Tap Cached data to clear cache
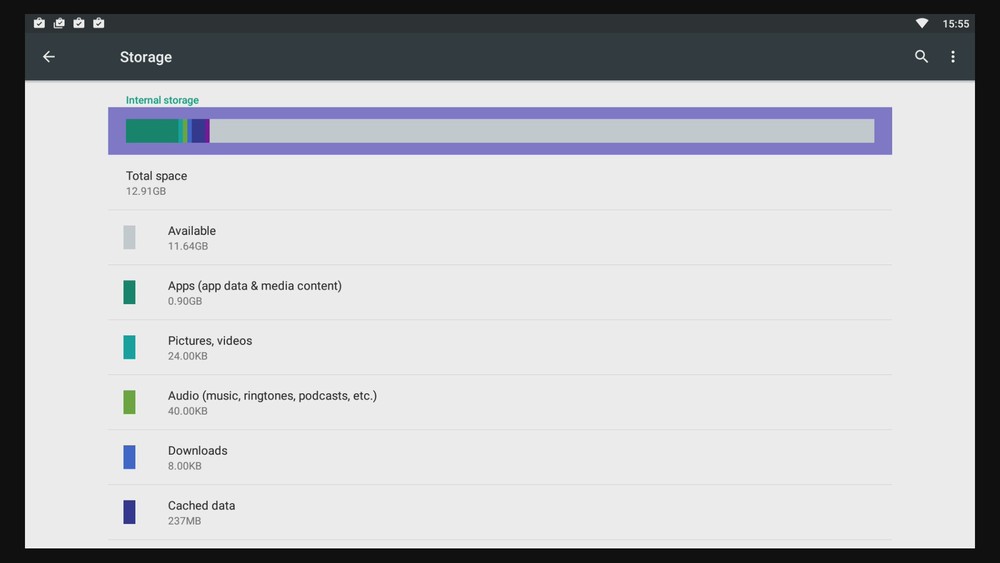 click(x=499, y=513)
